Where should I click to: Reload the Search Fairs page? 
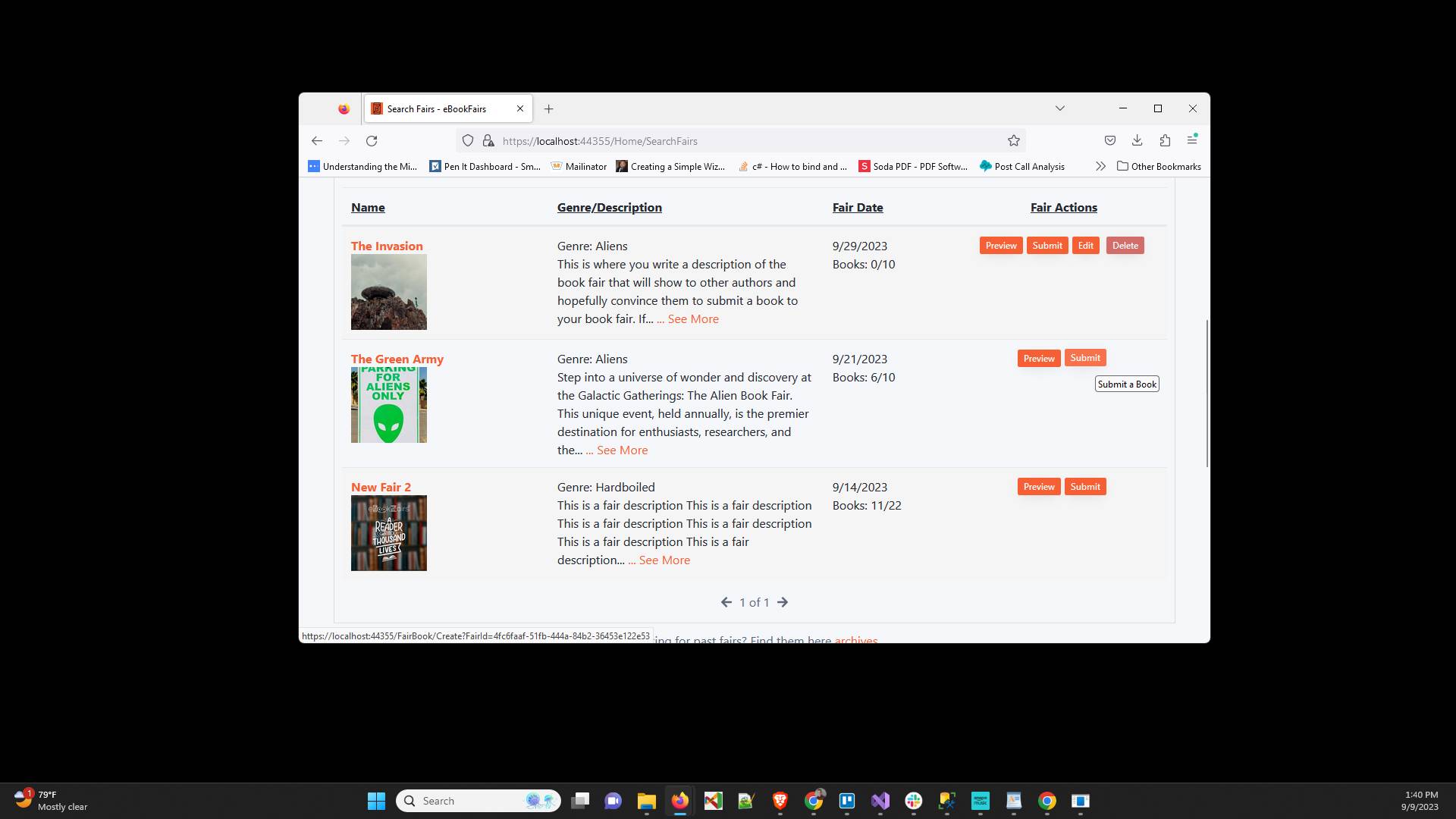[372, 140]
